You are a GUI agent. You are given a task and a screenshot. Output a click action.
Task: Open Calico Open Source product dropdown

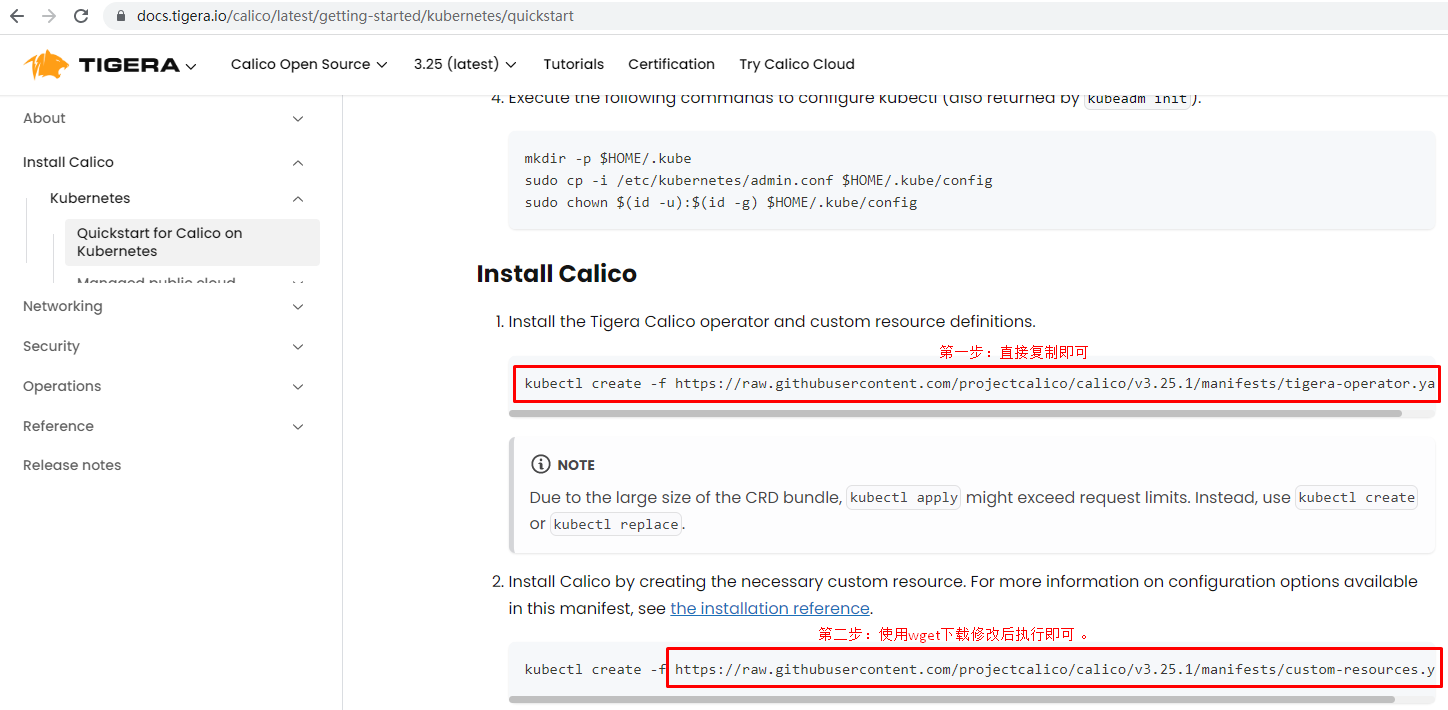tap(309, 64)
